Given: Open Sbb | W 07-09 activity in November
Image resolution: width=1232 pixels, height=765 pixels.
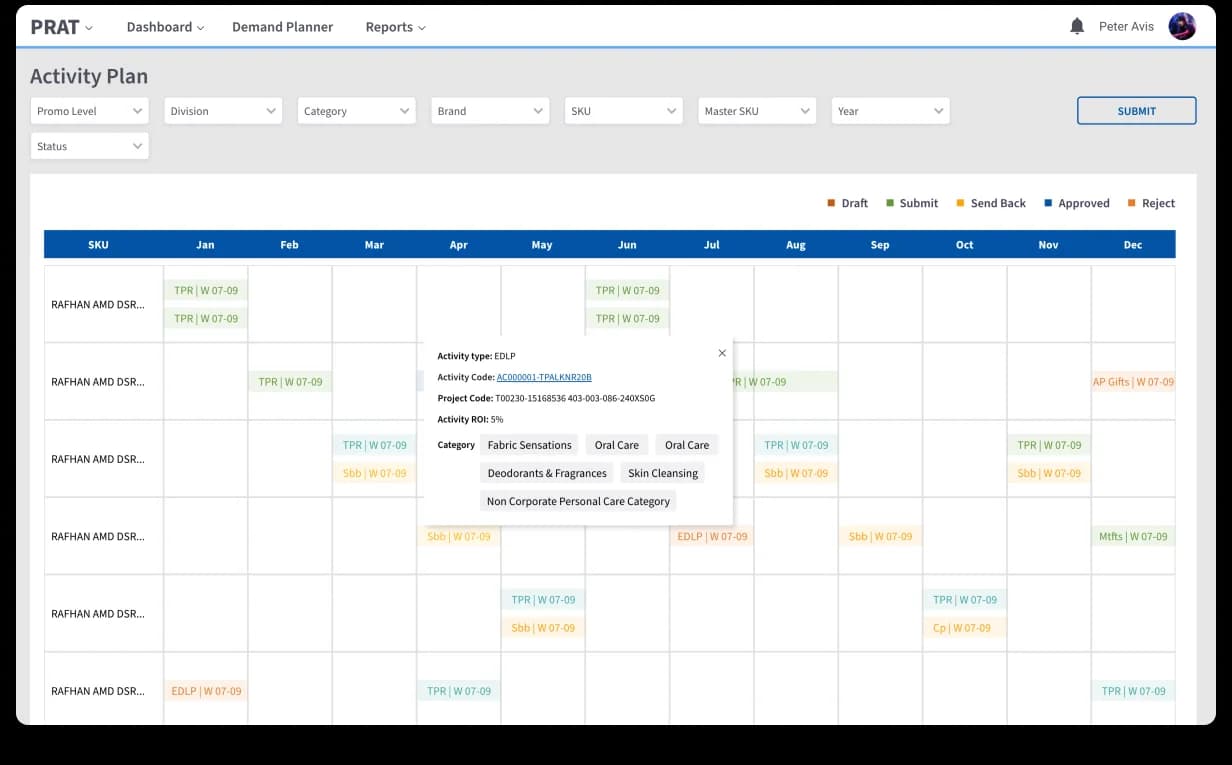Looking at the screenshot, I should [x=1048, y=473].
